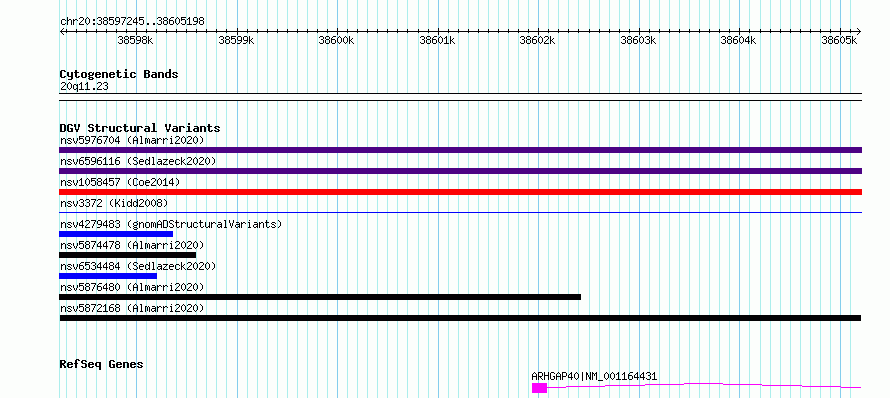Click the 38601k ruler tick label

(x=437, y=40)
